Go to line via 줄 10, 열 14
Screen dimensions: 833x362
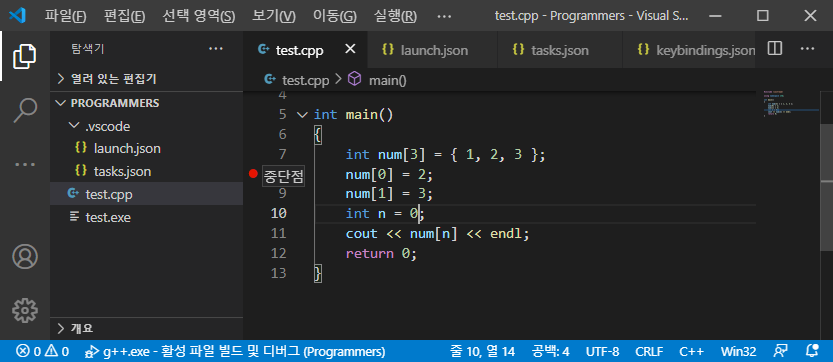click(483, 351)
